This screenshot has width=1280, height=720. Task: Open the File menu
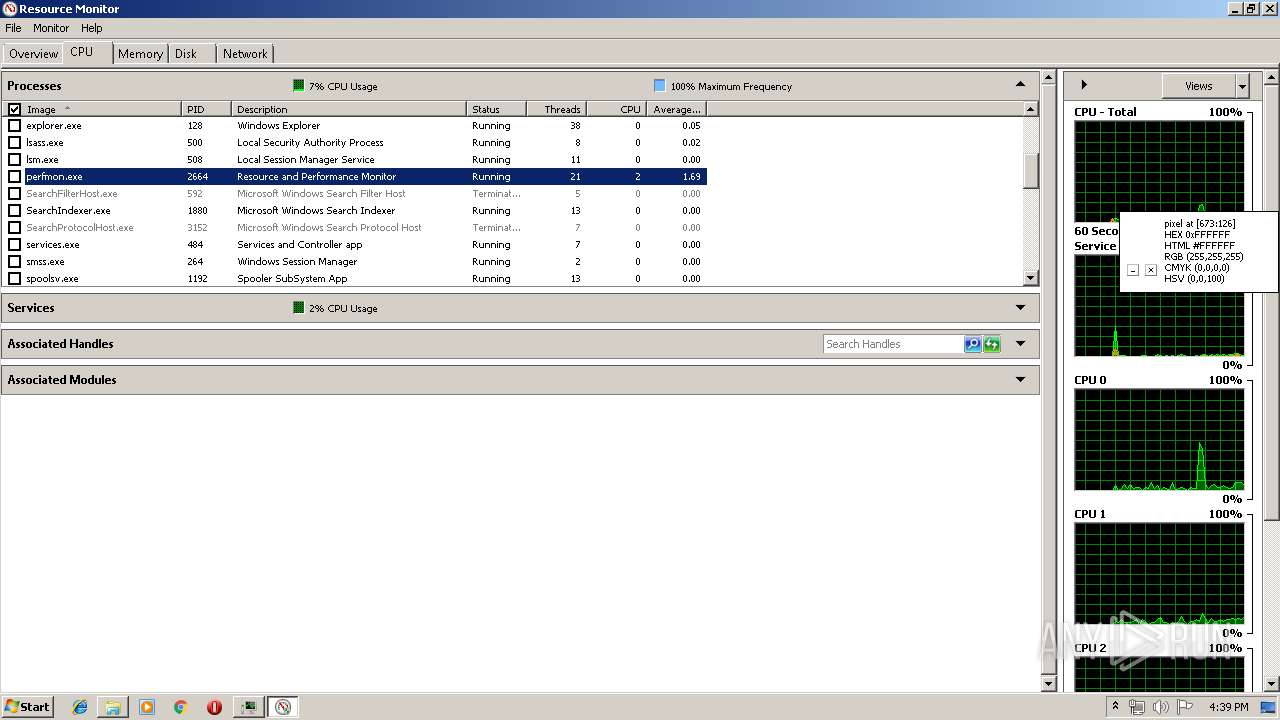pos(13,28)
